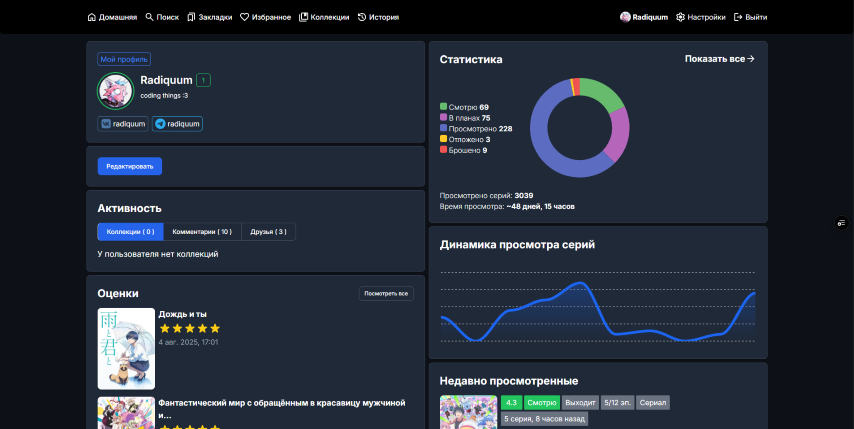Open the Radiquum account in top bar

pyautogui.click(x=643, y=17)
